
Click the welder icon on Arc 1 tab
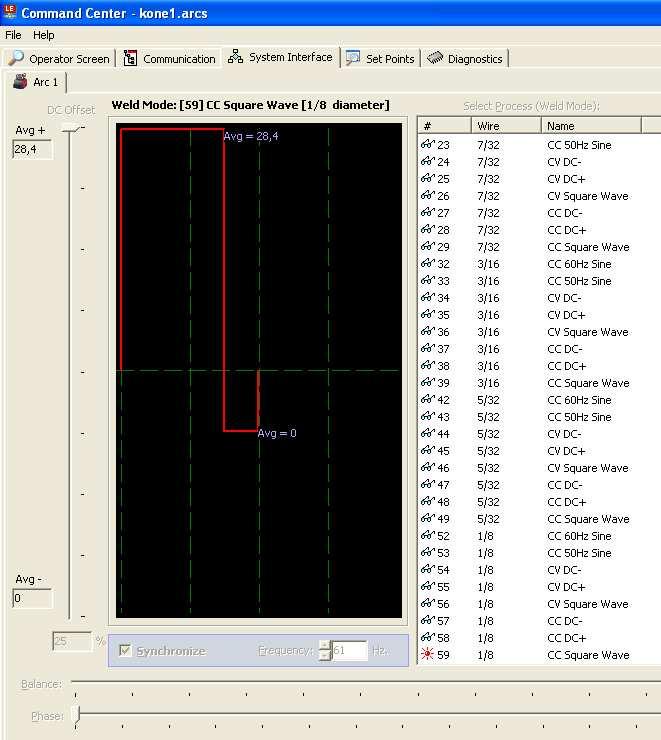20,81
